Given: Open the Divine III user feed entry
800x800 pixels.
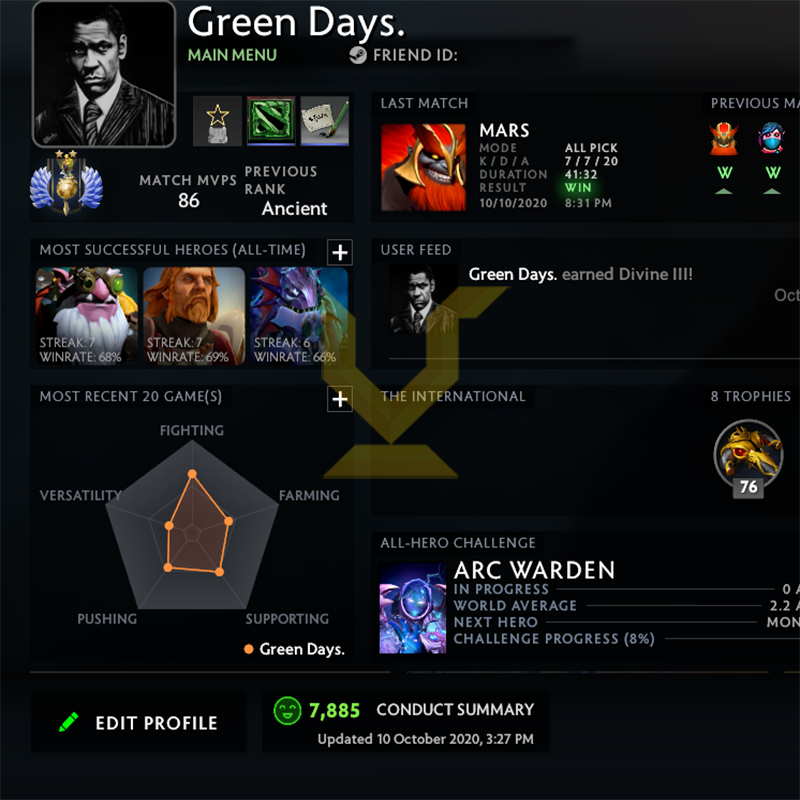Looking at the screenshot, I should pyautogui.click(x=581, y=274).
